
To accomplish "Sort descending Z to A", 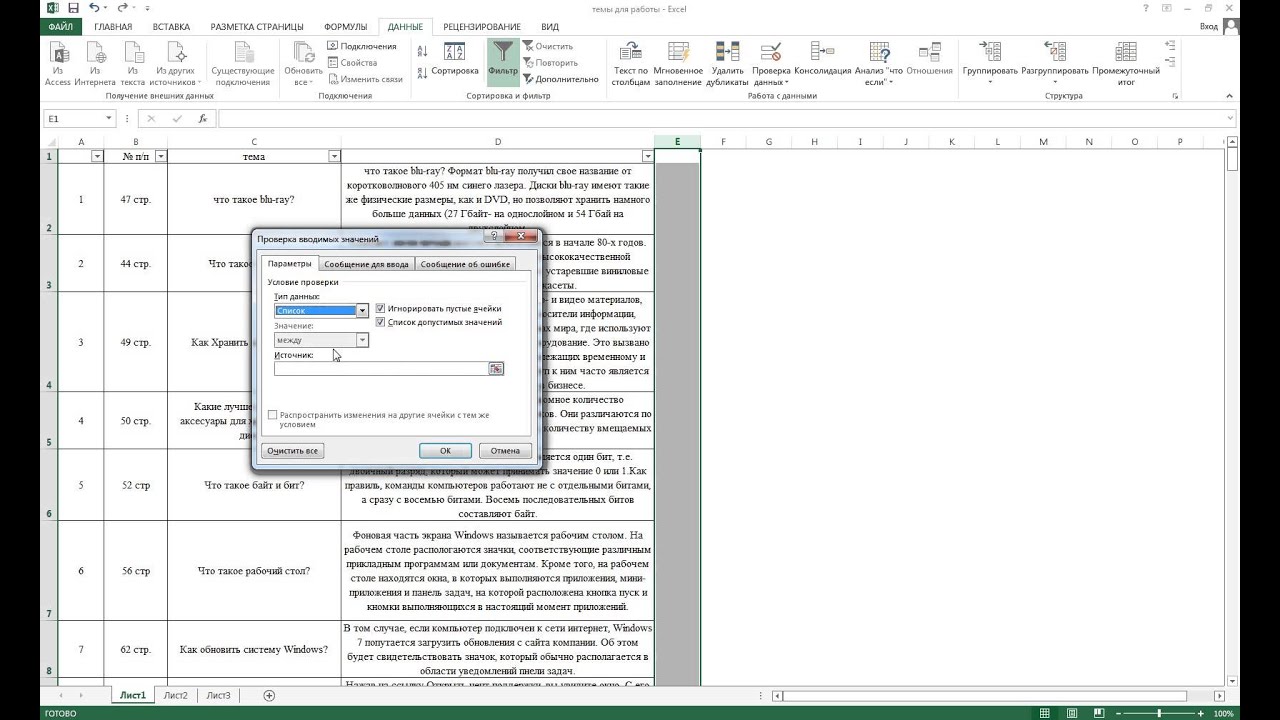I will click(422, 71).
